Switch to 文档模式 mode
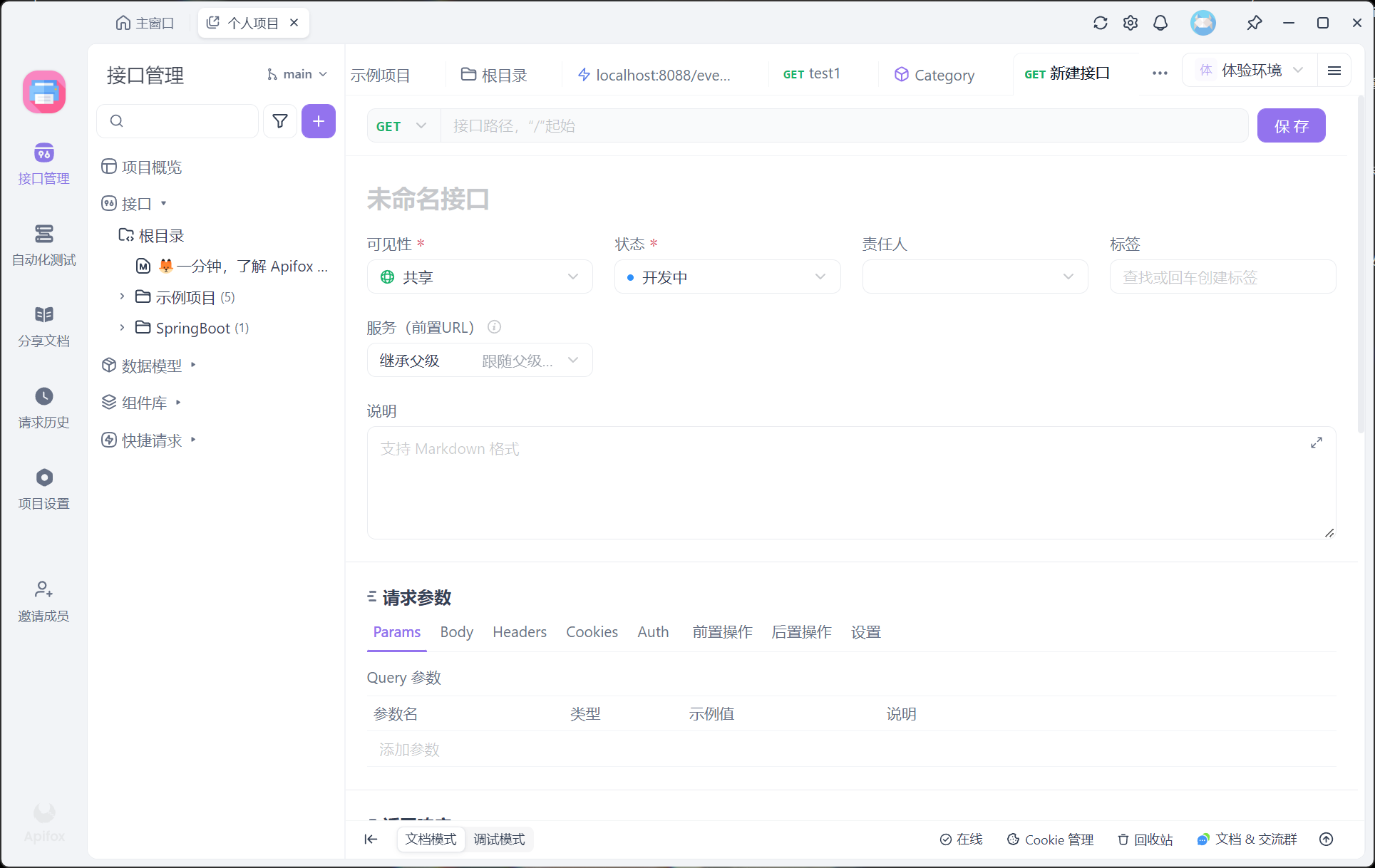 (x=431, y=839)
